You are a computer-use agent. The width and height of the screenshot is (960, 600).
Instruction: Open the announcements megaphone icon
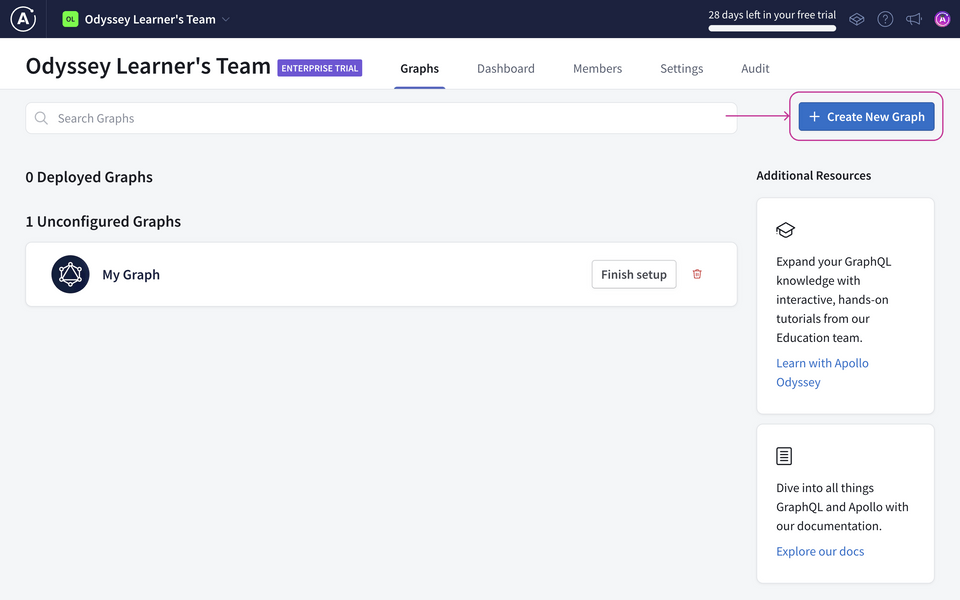913,20
